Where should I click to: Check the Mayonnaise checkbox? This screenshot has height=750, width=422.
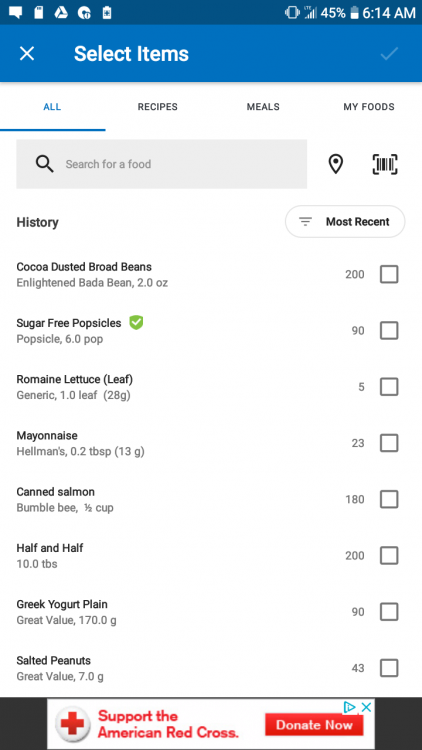tap(389, 443)
